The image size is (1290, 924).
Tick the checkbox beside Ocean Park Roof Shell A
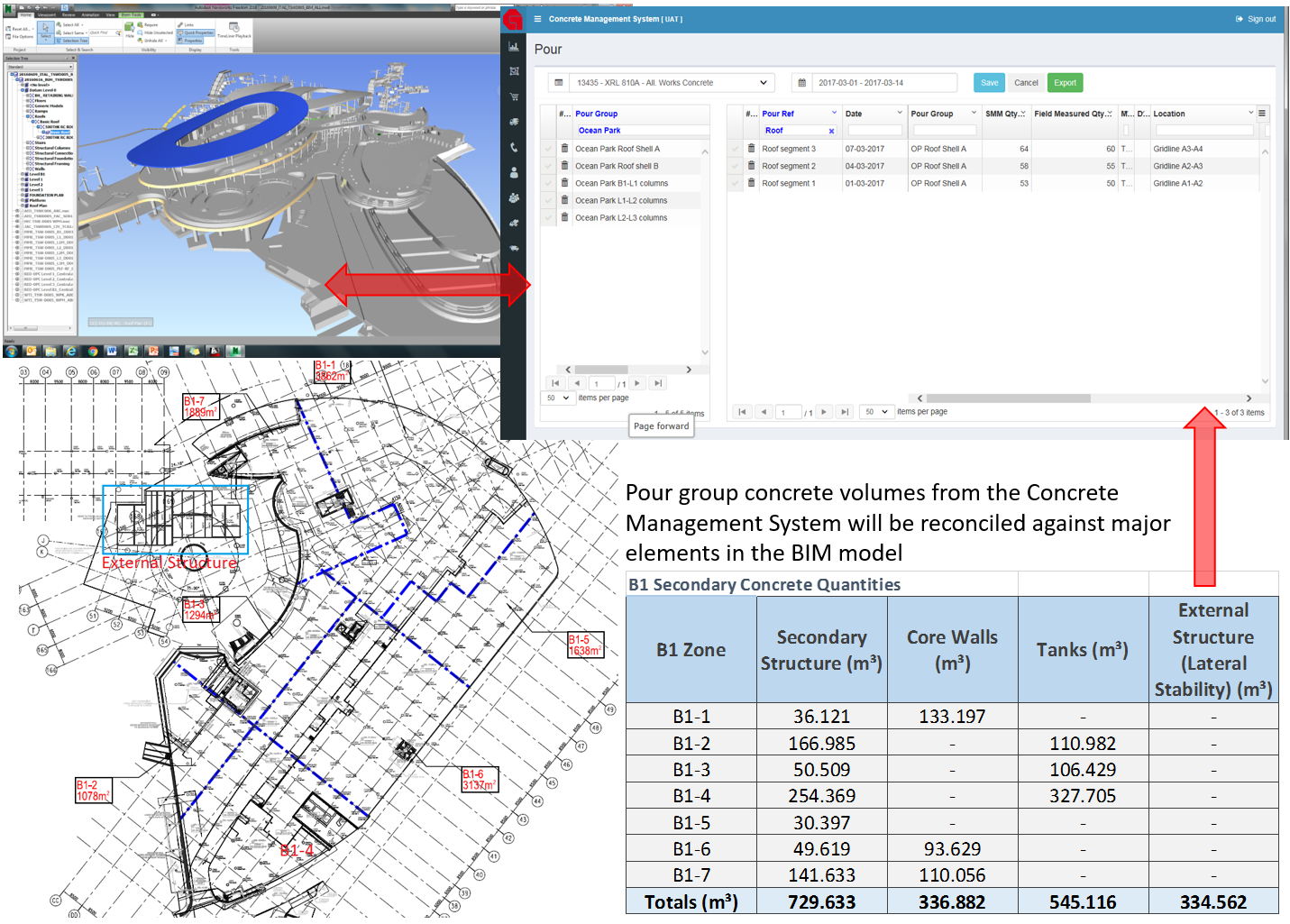point(548,149)
